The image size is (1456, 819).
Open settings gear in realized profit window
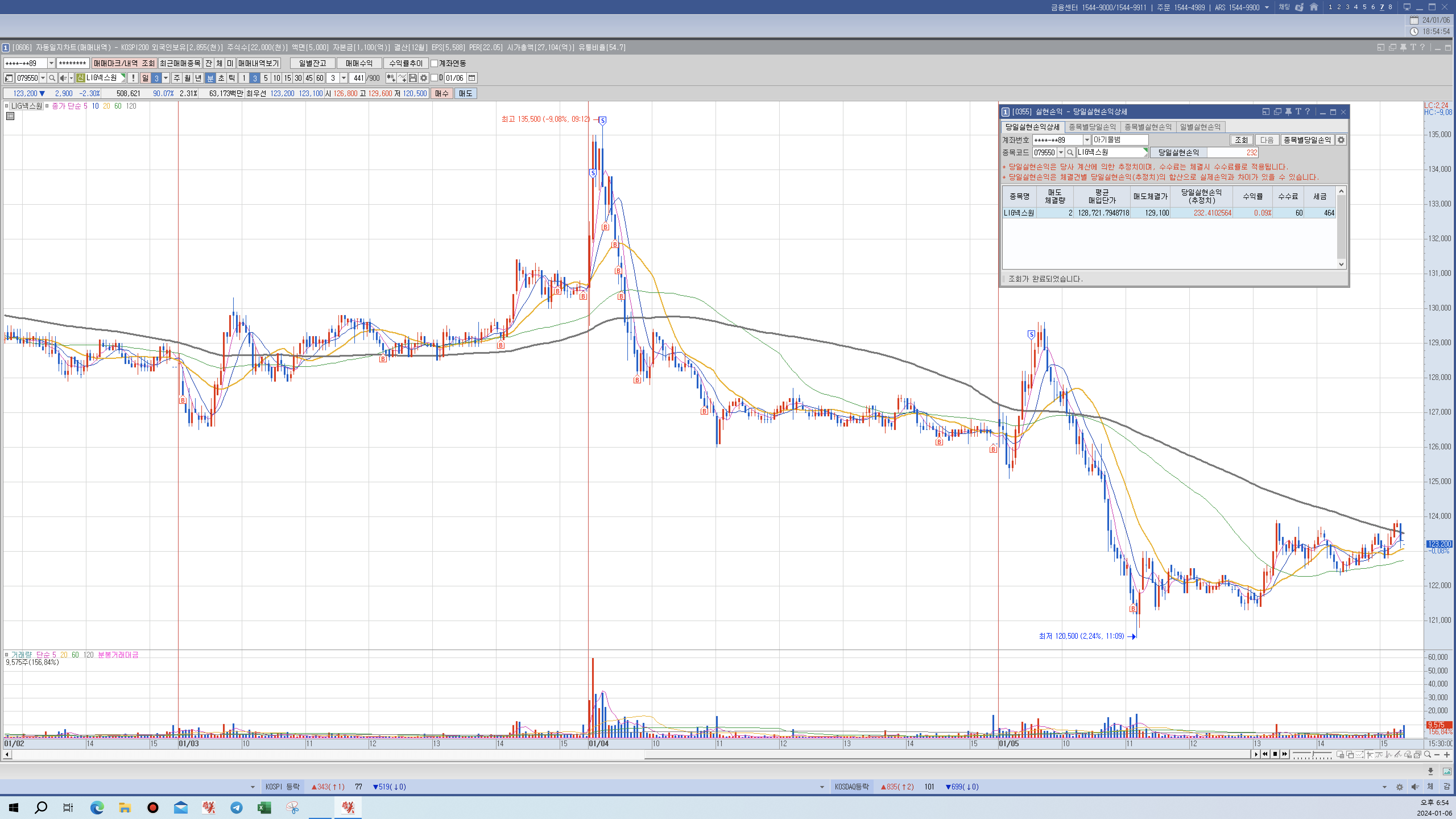pyautogui.click(x=1341, y=140)
